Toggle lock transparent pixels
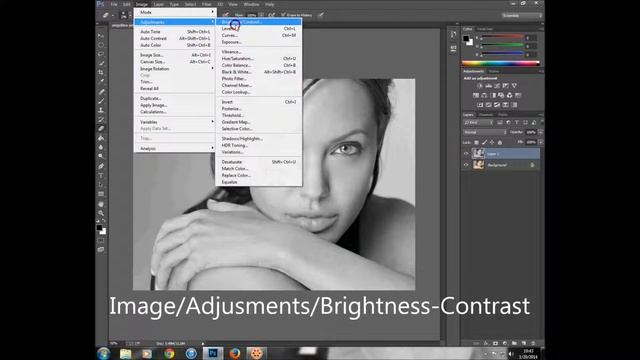Image resolution: width=640 pixels, height=360 pixels. (x=476, y=142)
